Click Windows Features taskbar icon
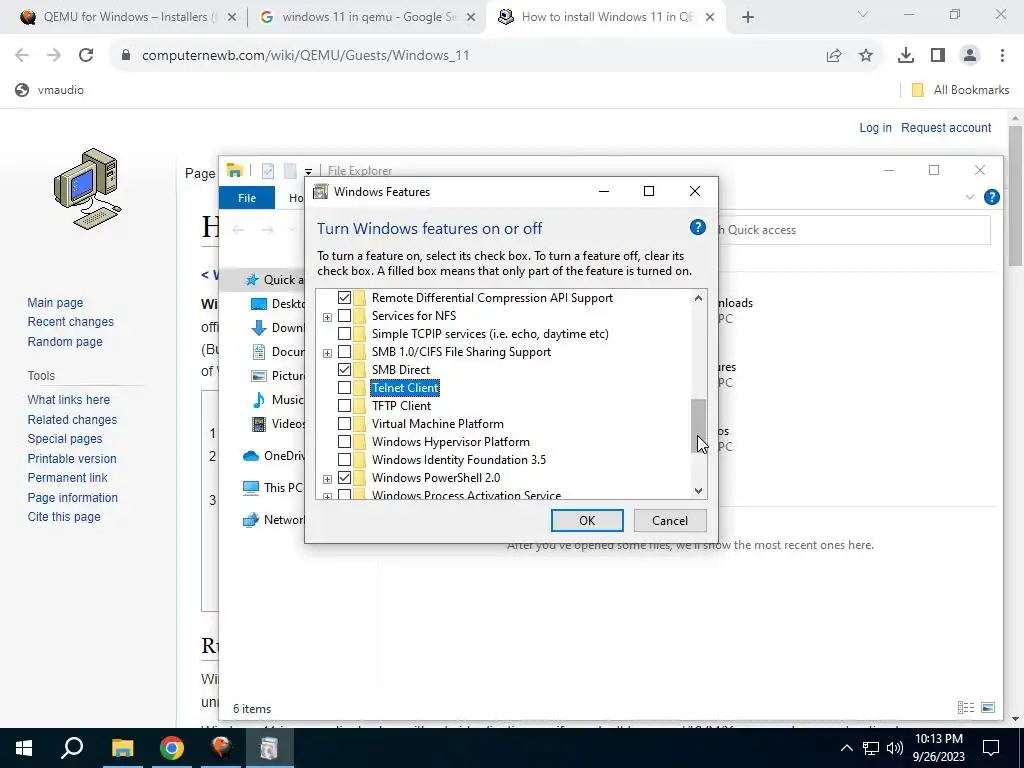 coord(270,748)
